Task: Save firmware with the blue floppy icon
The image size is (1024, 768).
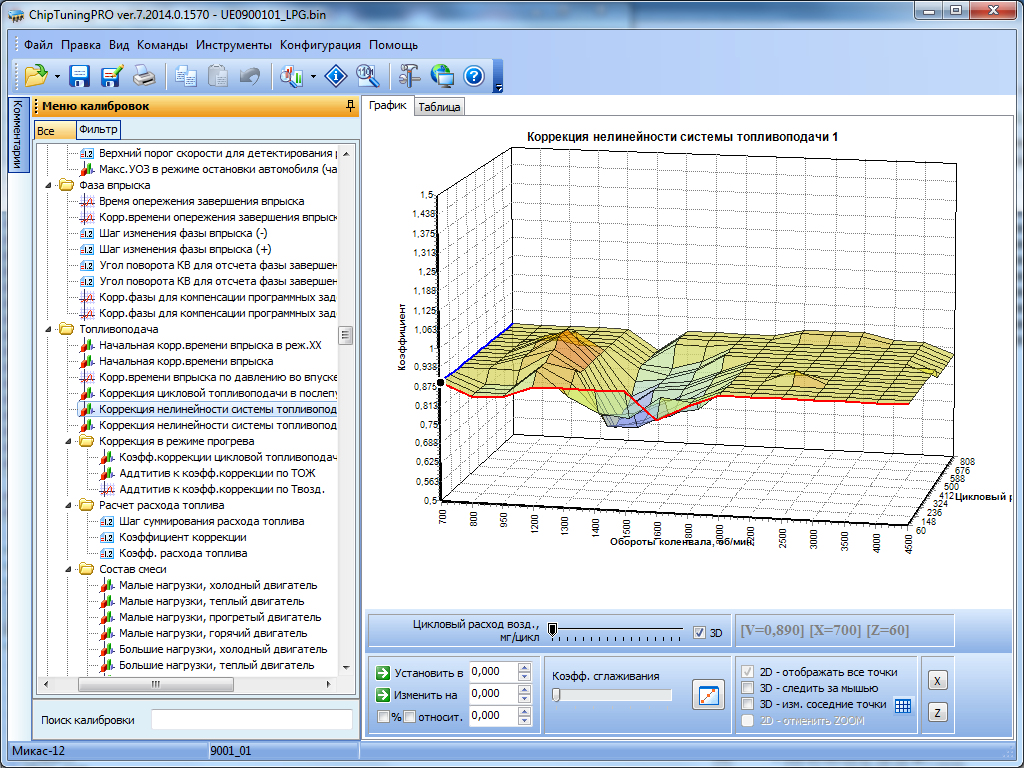Action: (80, 75)
